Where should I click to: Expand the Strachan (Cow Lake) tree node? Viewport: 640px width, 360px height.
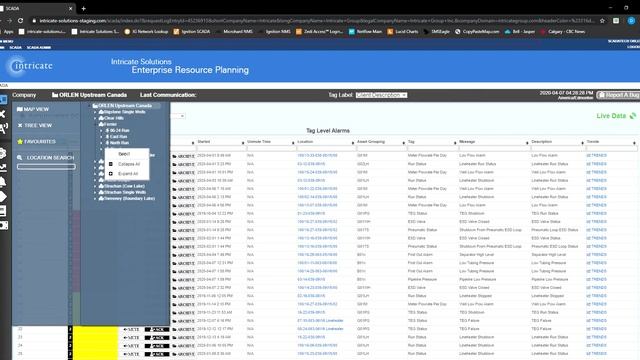95,186
